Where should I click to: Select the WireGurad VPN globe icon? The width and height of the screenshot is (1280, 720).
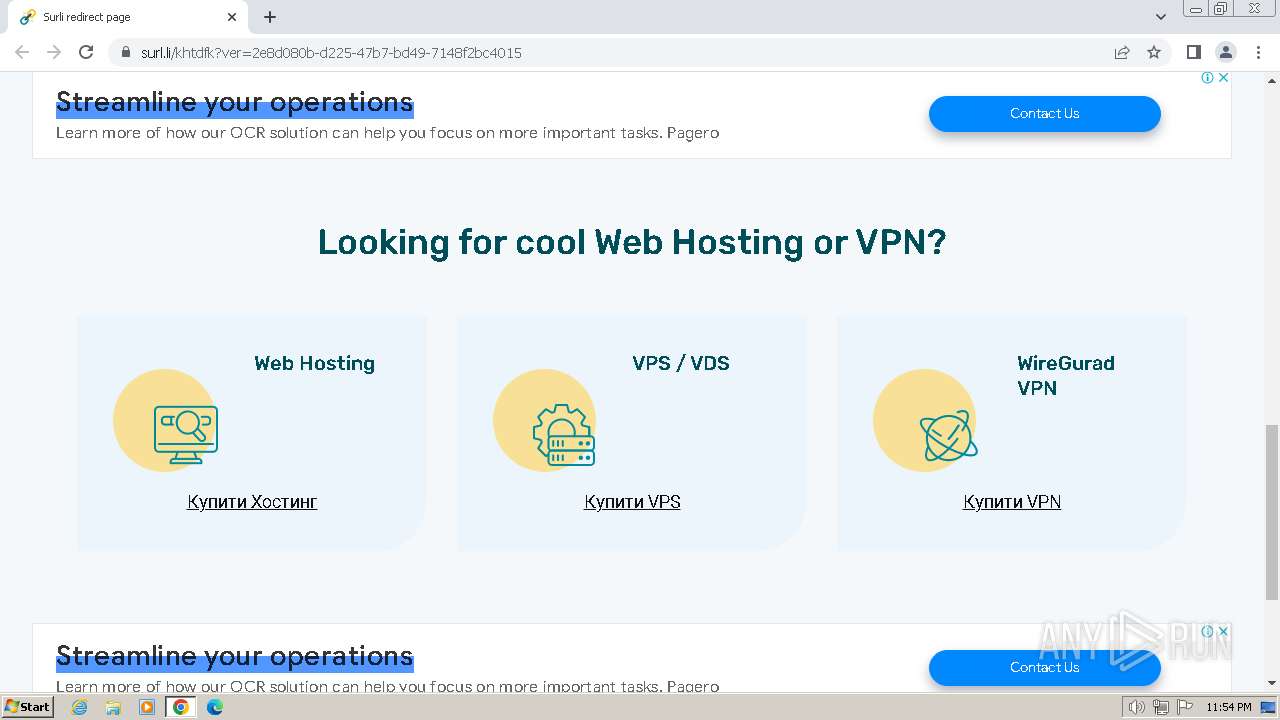pyautogui.click(x=948, y=436)
